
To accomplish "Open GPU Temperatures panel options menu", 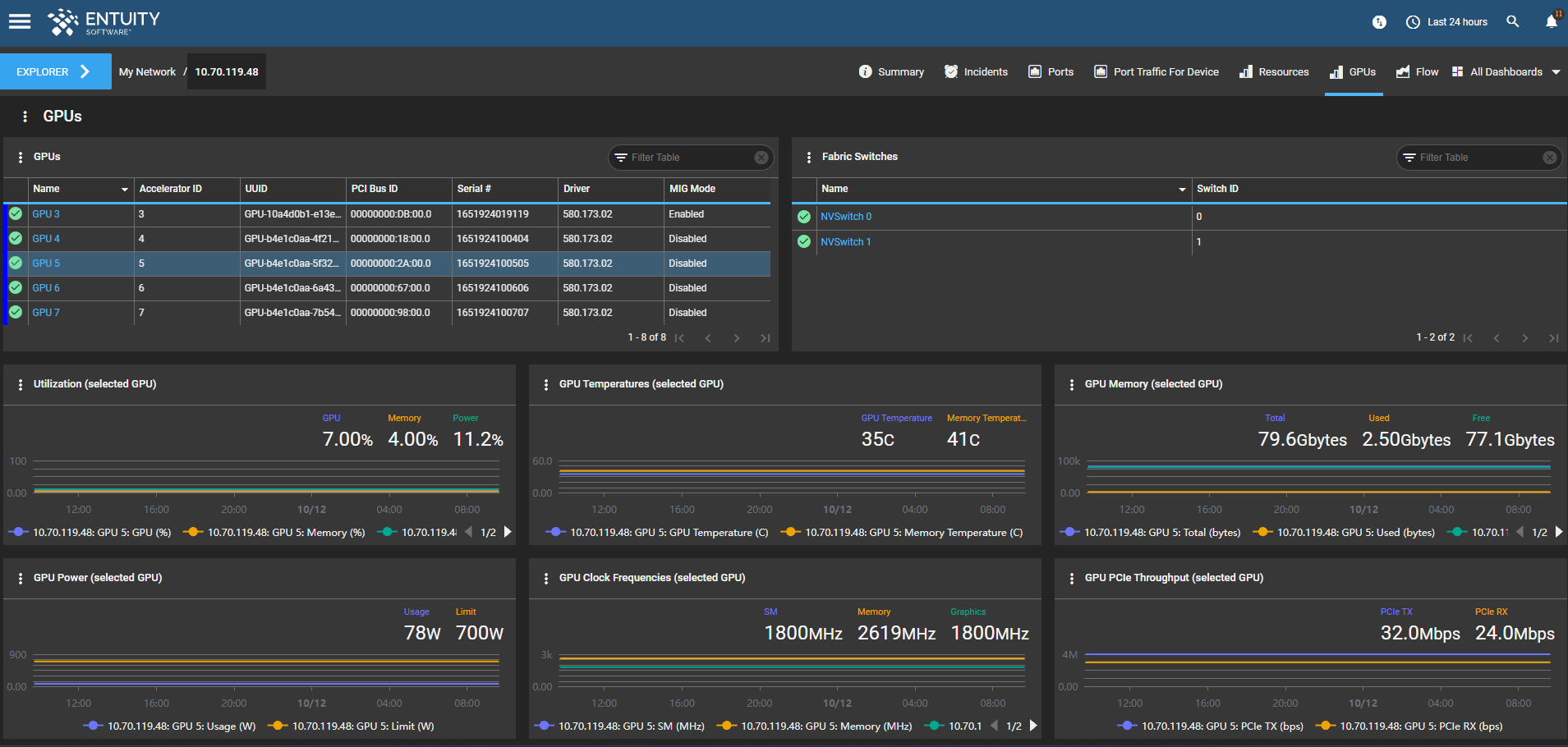I will (x=546, y=384).
